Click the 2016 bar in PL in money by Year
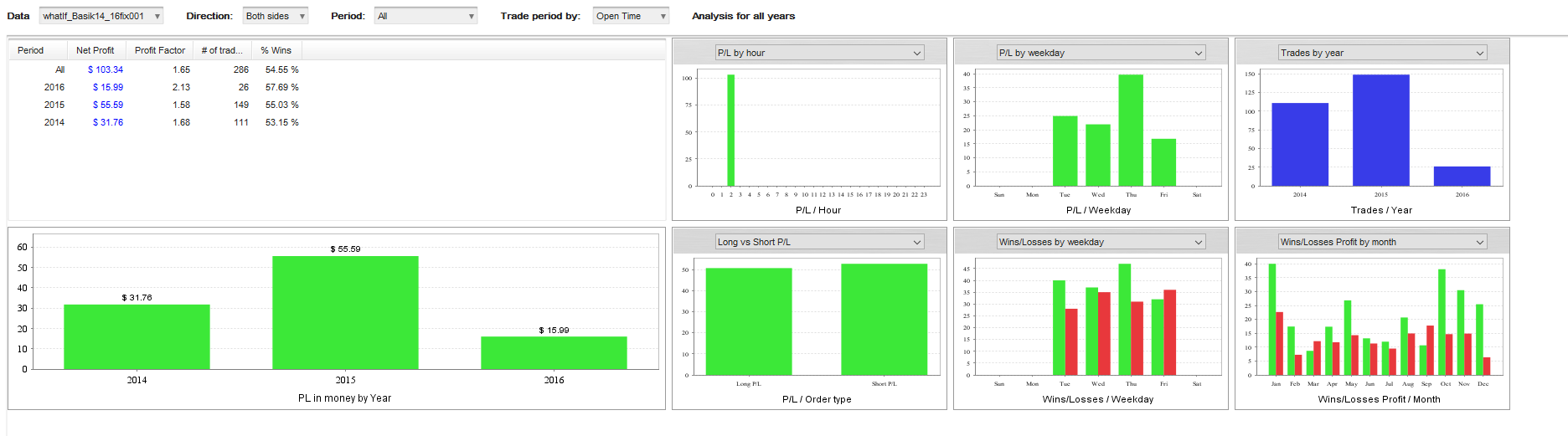The width and height of the screenshot is (1568, 436). [554, 352]
